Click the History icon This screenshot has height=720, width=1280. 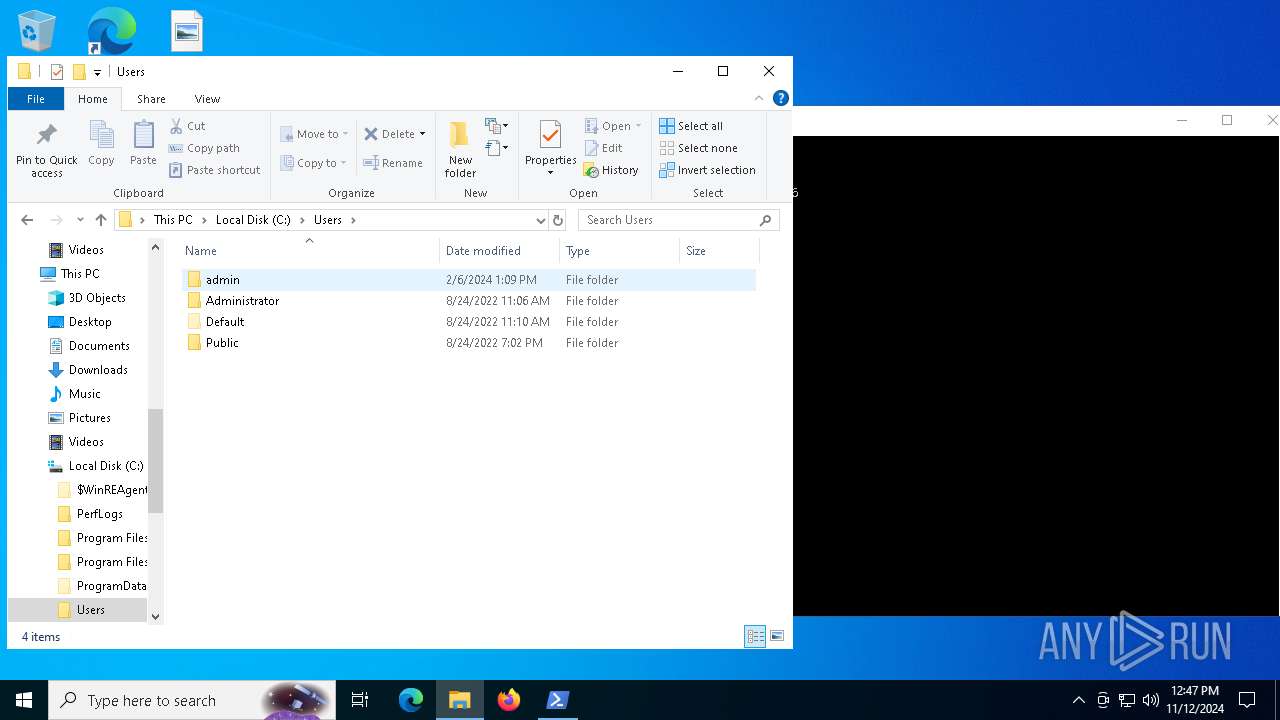591,170
